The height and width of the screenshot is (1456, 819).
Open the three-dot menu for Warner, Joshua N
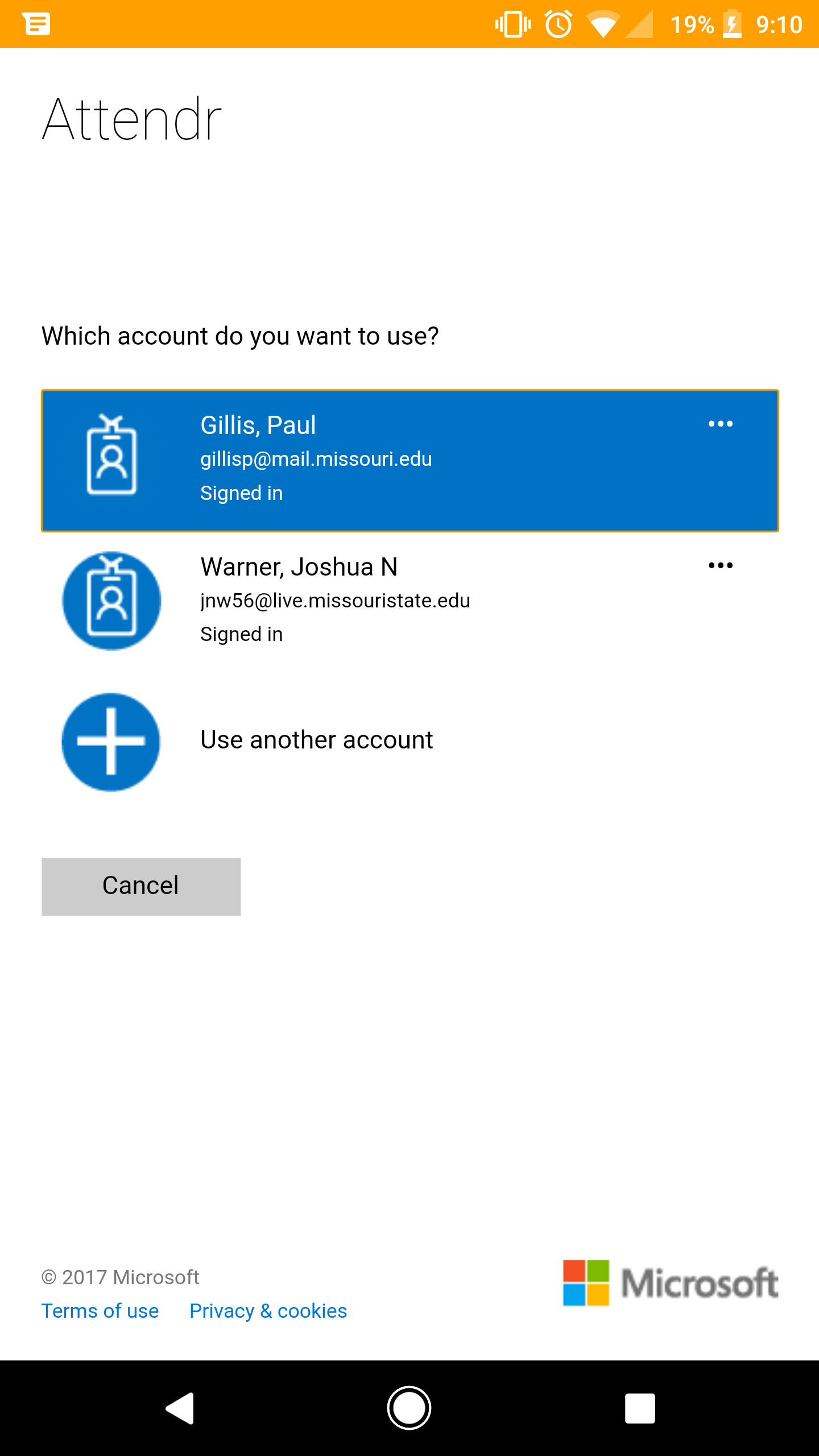[721, 565]
